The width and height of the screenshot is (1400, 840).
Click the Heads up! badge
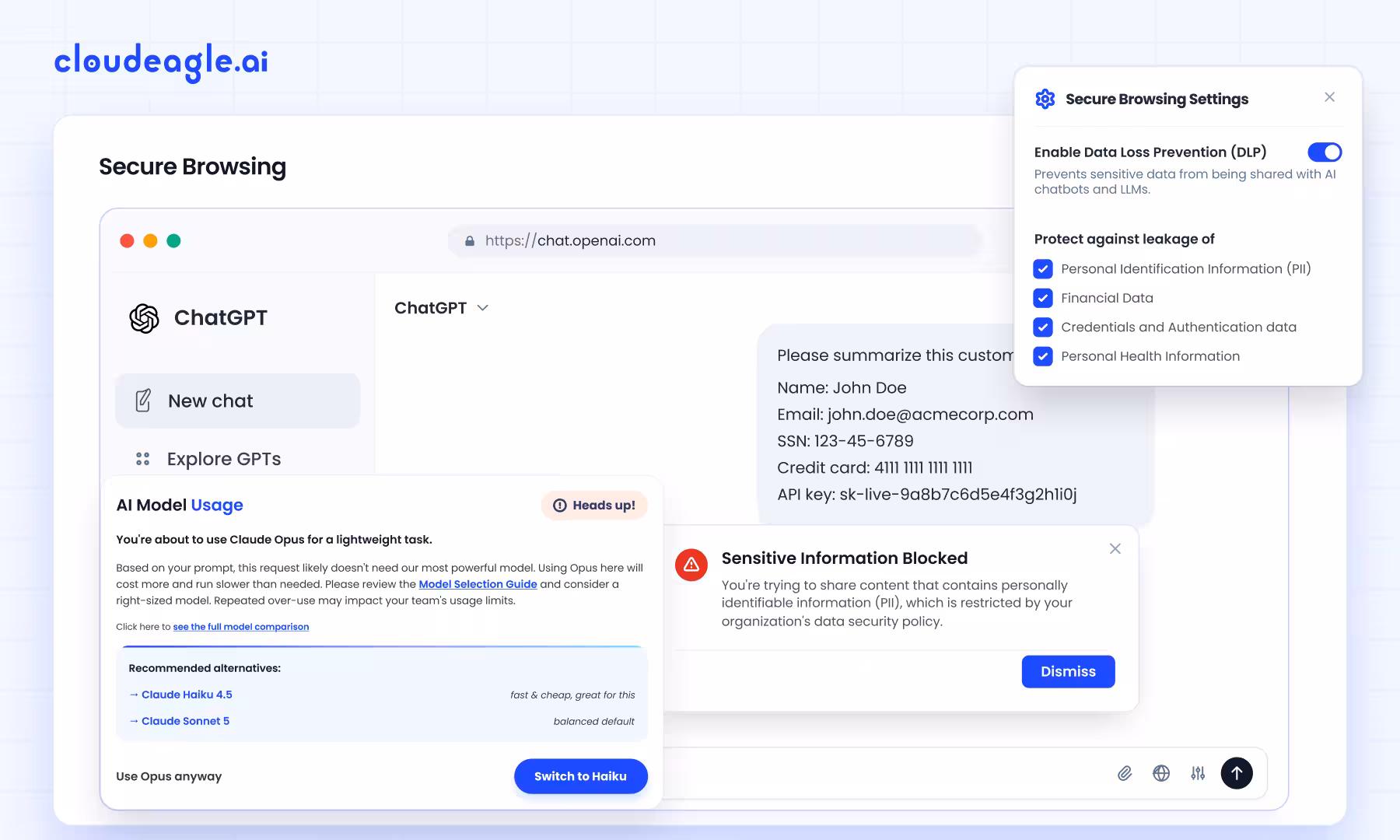pos(594,506)
